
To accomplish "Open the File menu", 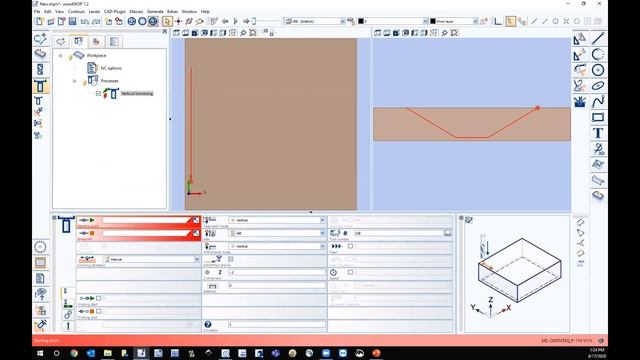I will (x=37, y=11).
